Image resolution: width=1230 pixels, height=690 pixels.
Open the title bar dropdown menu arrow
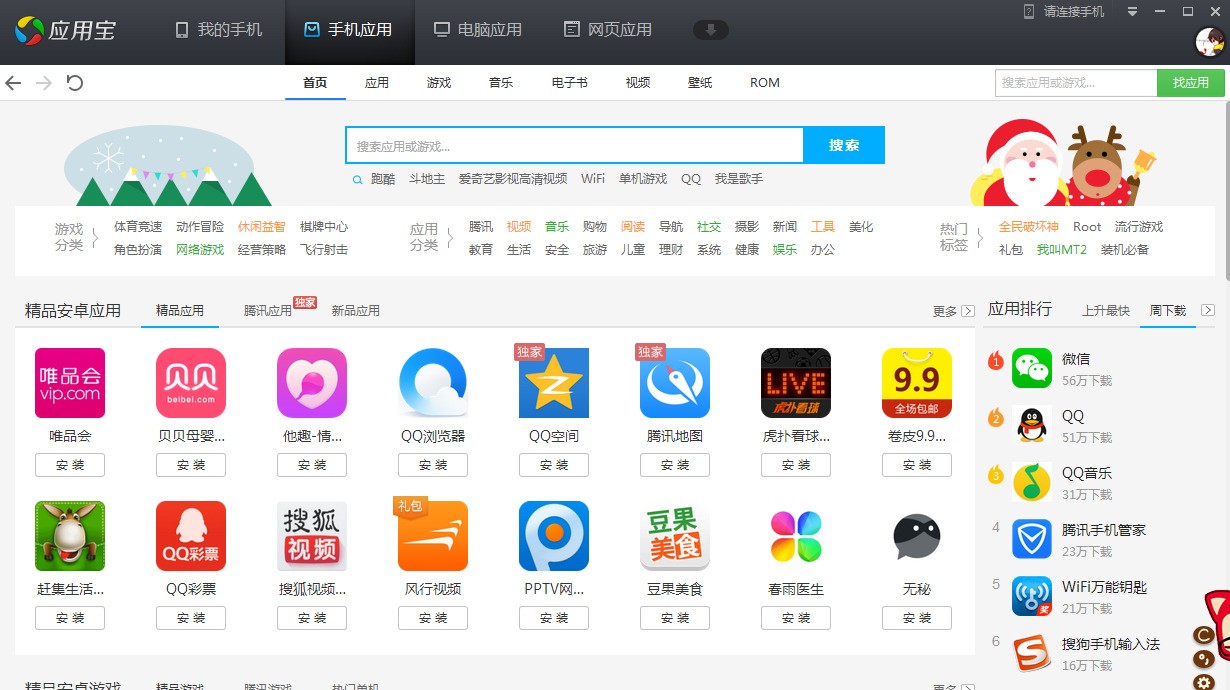point(1133,12)
